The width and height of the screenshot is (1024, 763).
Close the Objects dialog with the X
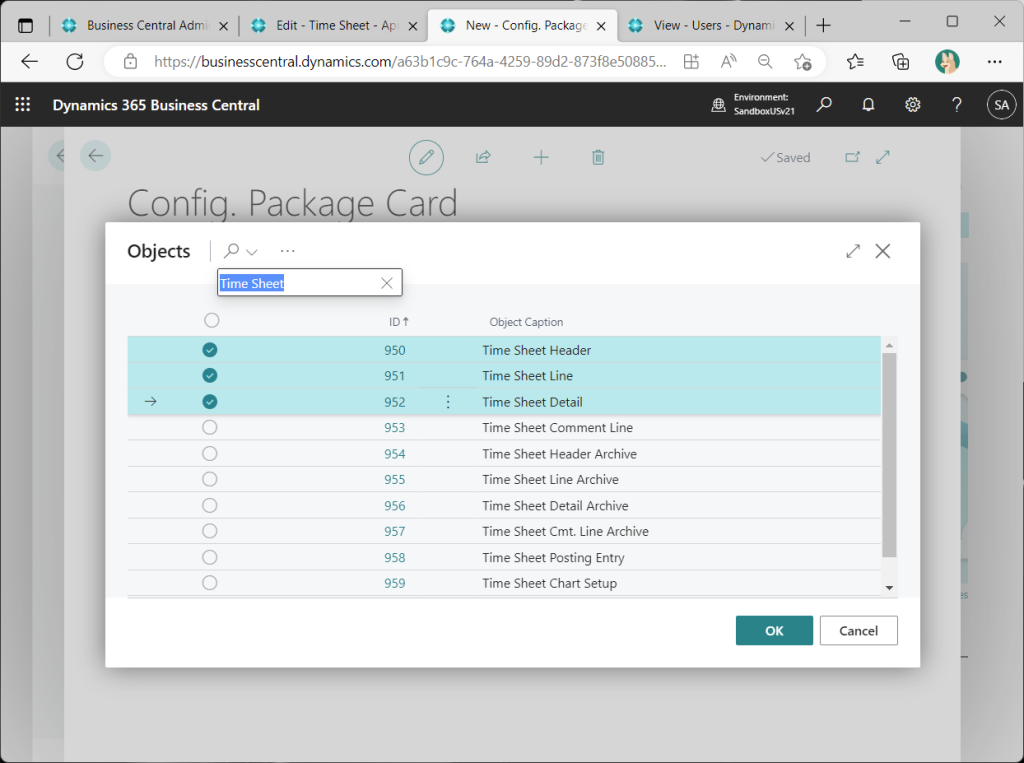(x=883, y=252)
